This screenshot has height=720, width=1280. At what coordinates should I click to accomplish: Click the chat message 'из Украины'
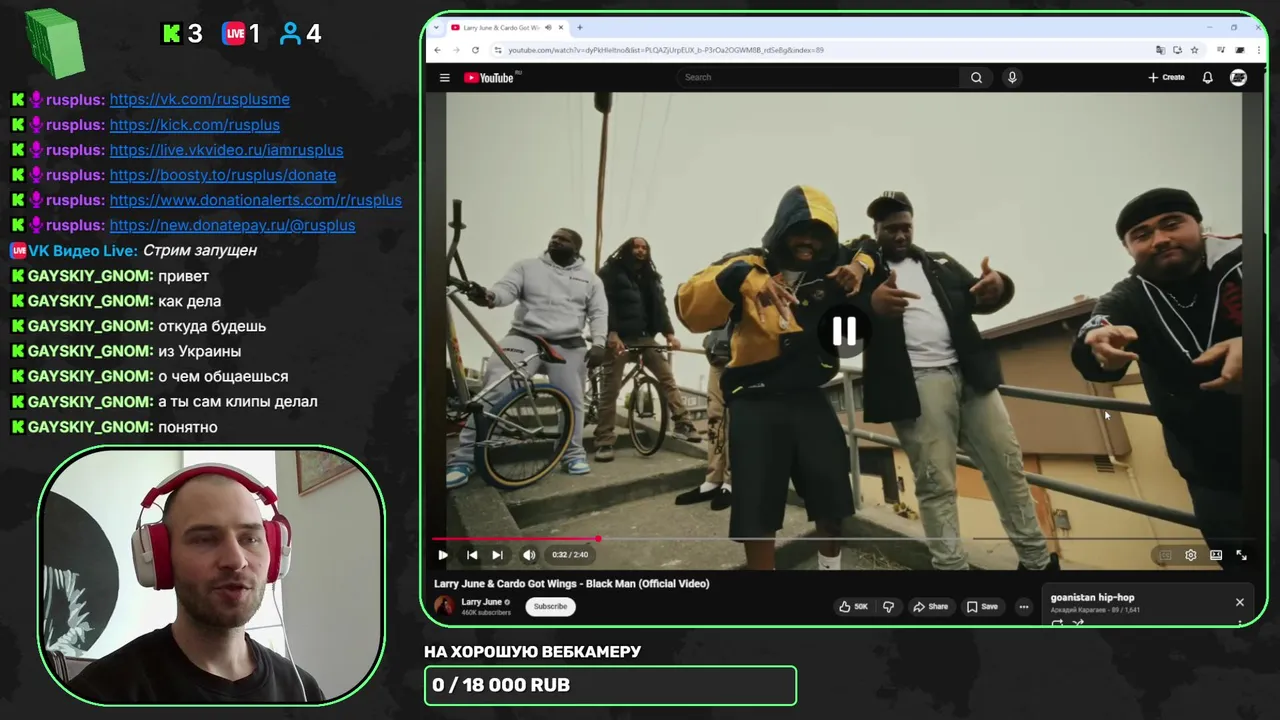click(x=199, y=351)
